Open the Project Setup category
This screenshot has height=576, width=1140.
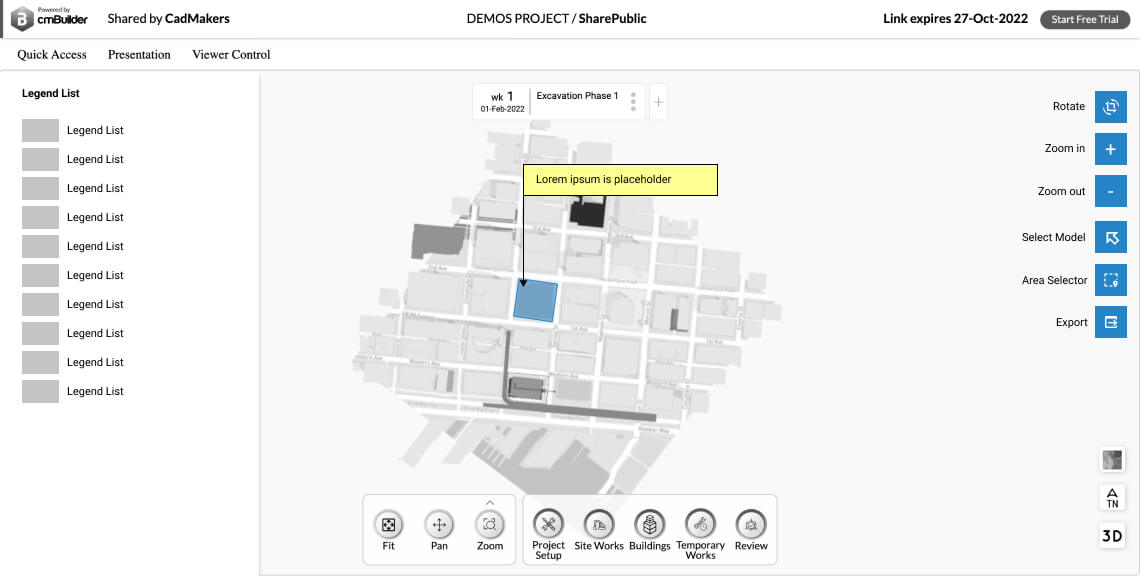click(548, 524)
